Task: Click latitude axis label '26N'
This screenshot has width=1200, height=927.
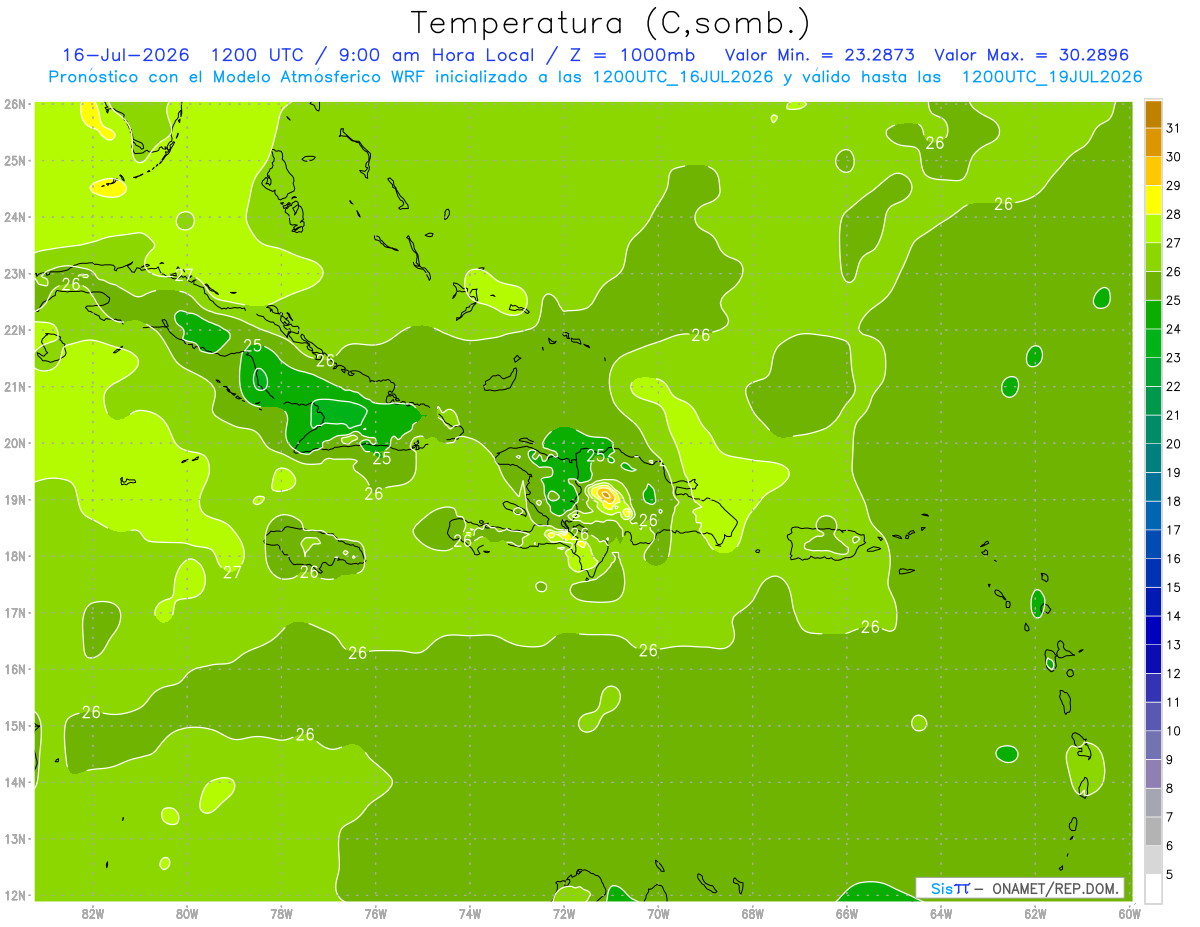Action: [15, 104]
